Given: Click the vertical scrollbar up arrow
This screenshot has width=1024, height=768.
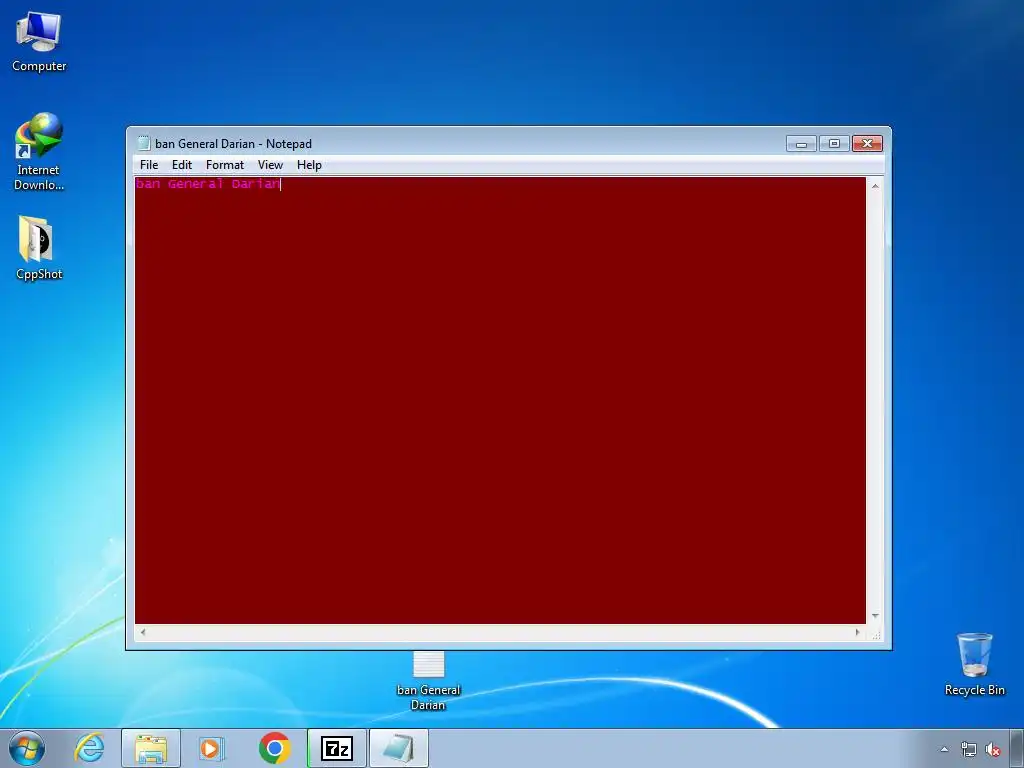Looking at the screenshot, I should (875, 186).
